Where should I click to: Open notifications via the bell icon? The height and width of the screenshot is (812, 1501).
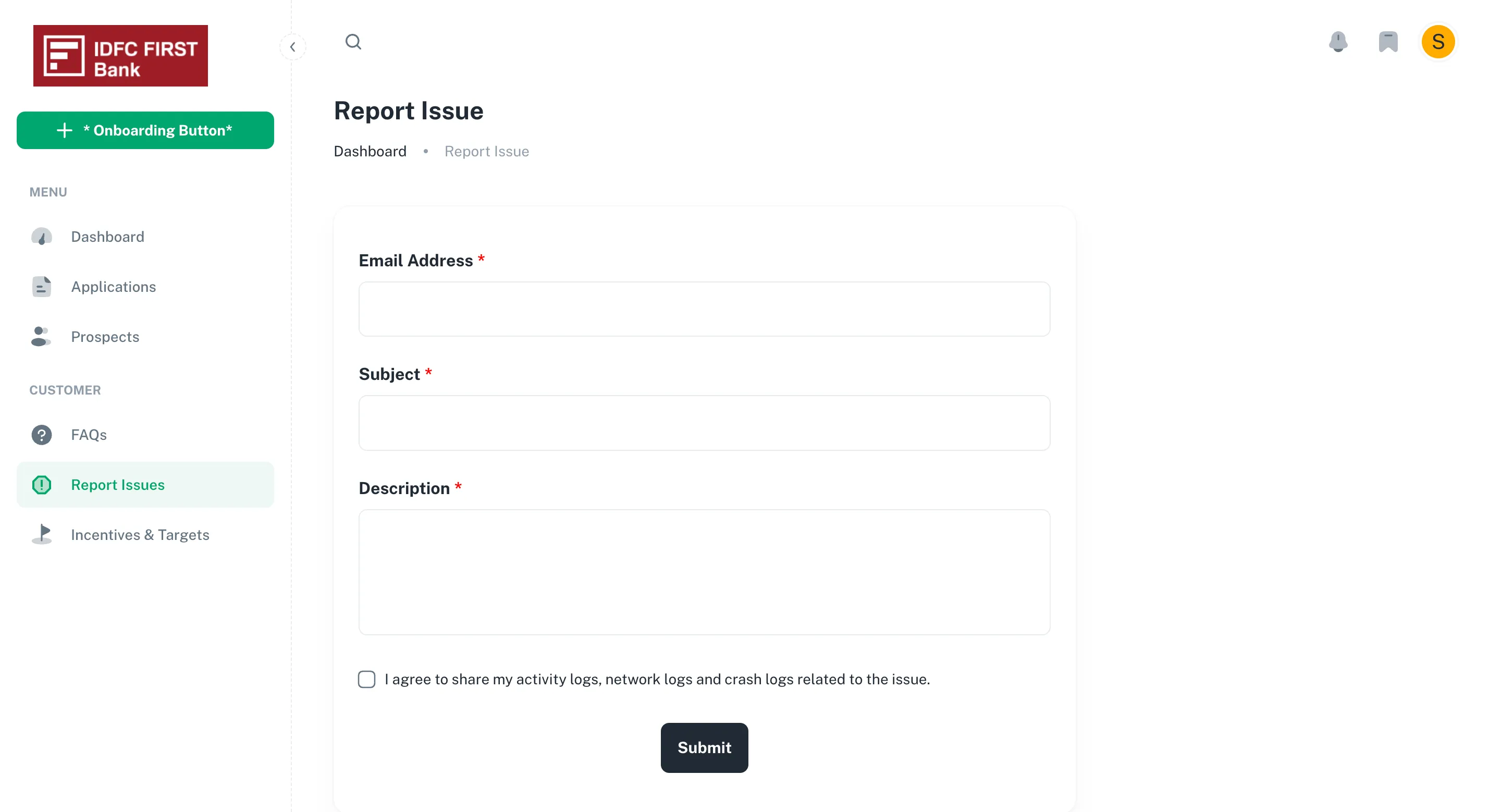coord(1338,42)
